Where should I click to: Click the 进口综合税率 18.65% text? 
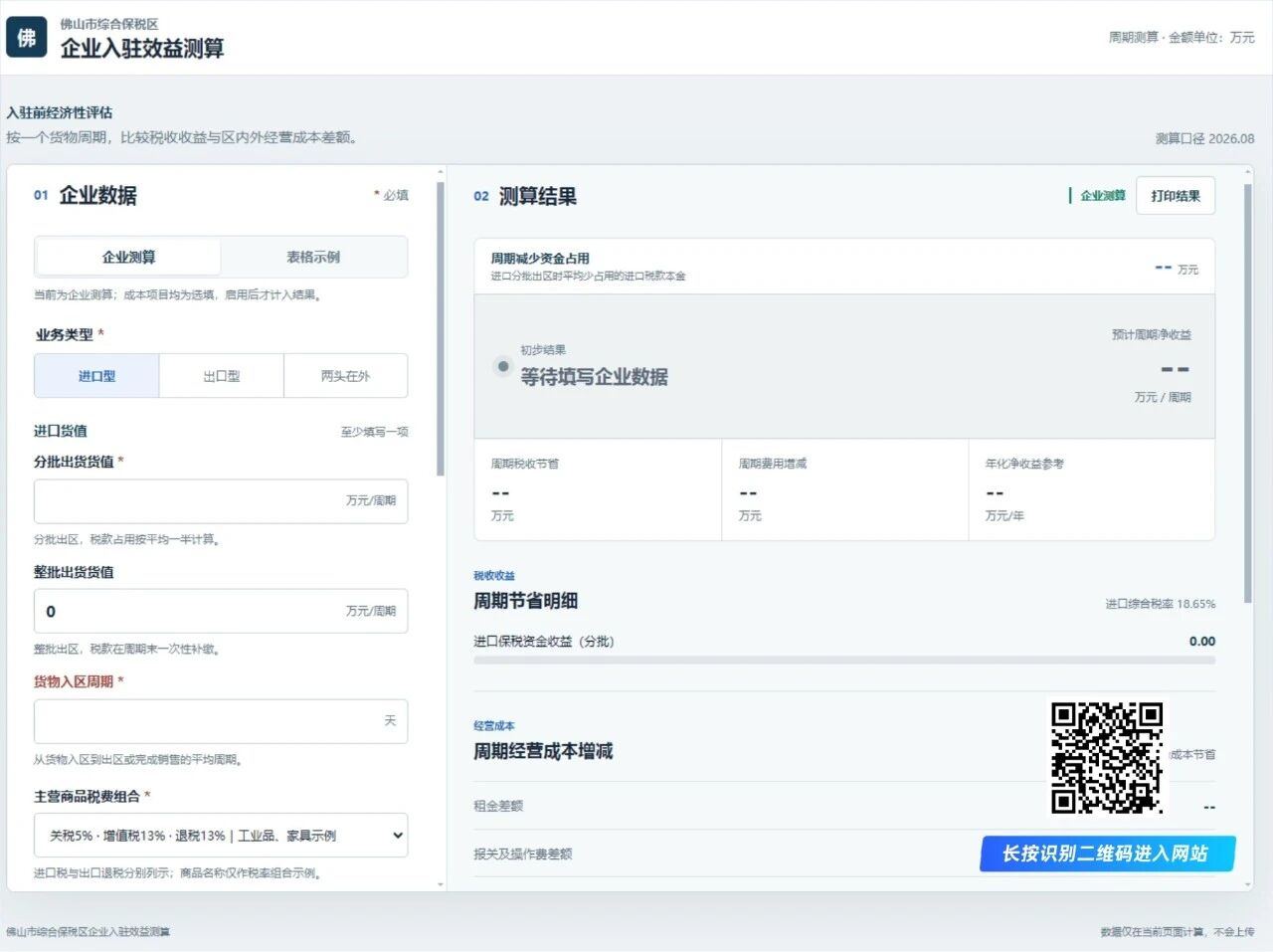click(1161, 604)
